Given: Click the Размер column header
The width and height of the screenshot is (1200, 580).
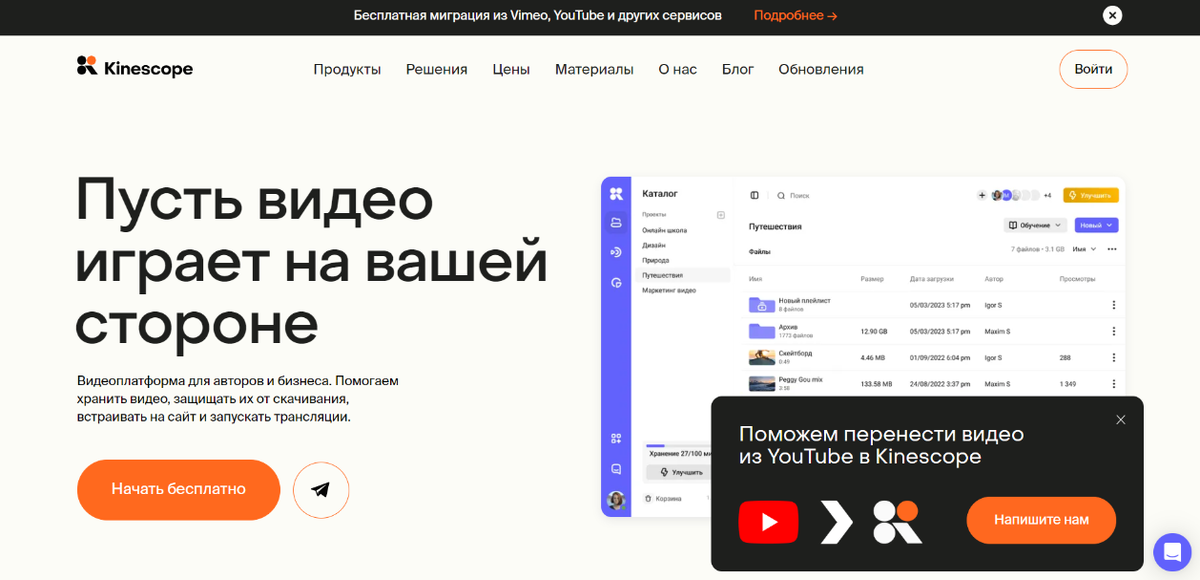Looking at the screenshot, I should click(x=872, y=279).
